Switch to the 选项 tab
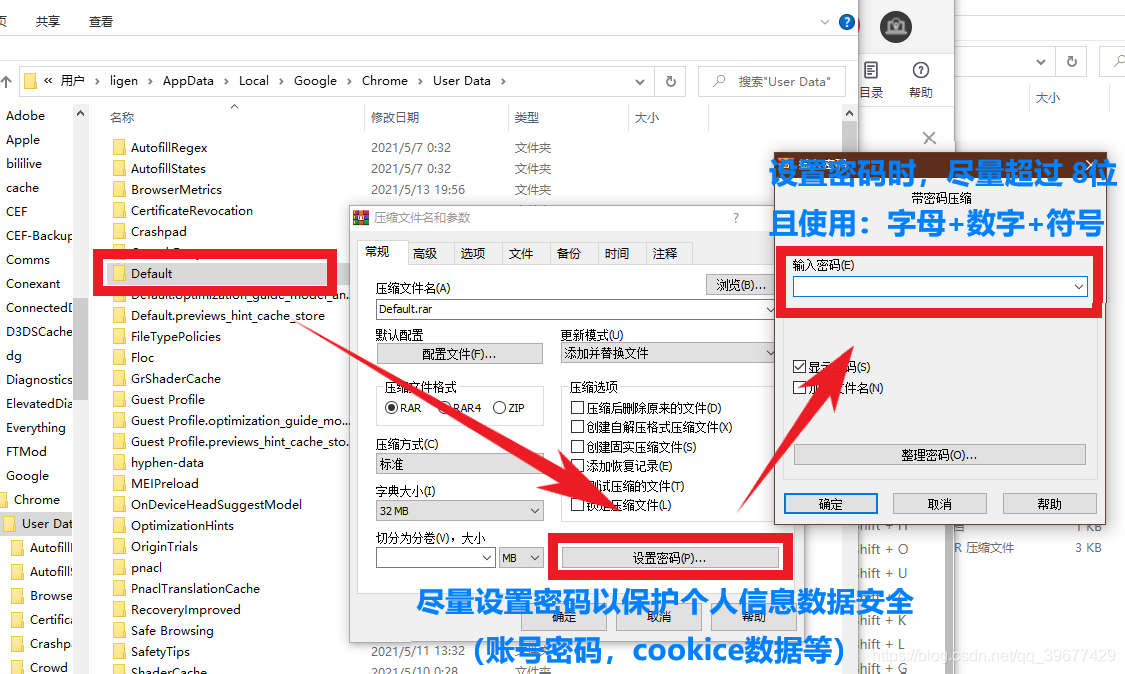This screenshot has height=674, width=1125. [473, 253]
